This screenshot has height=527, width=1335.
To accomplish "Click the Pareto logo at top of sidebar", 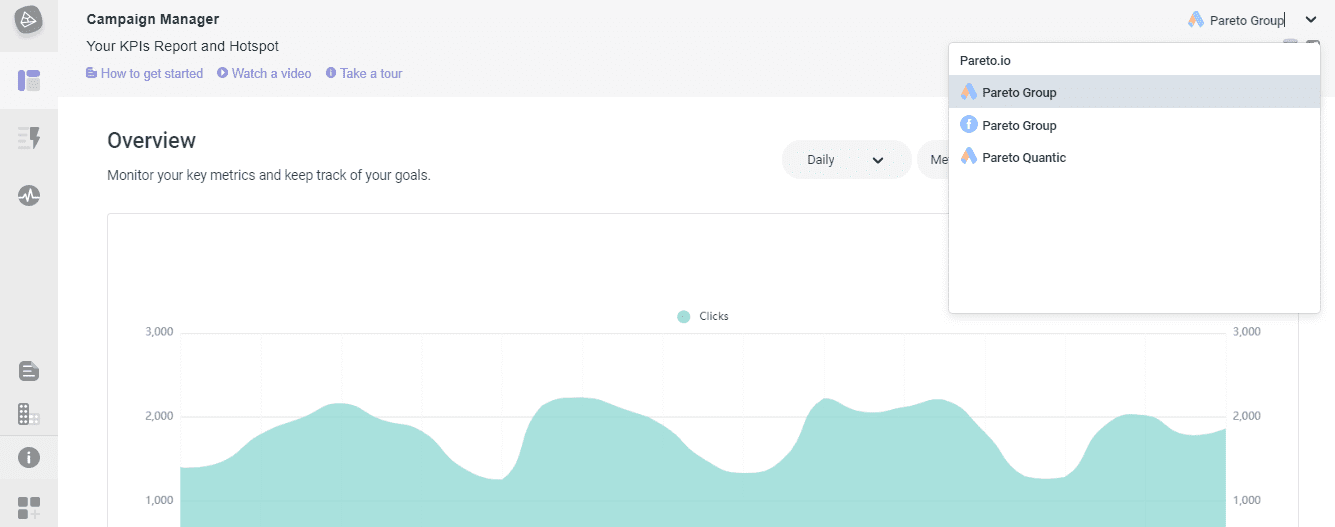I will pos(28,20).
